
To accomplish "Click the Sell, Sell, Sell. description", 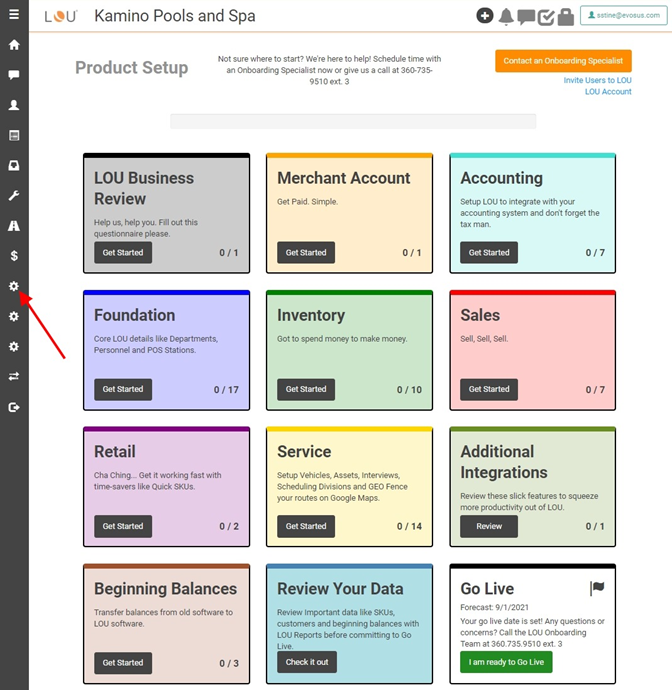I will point(484,338).
